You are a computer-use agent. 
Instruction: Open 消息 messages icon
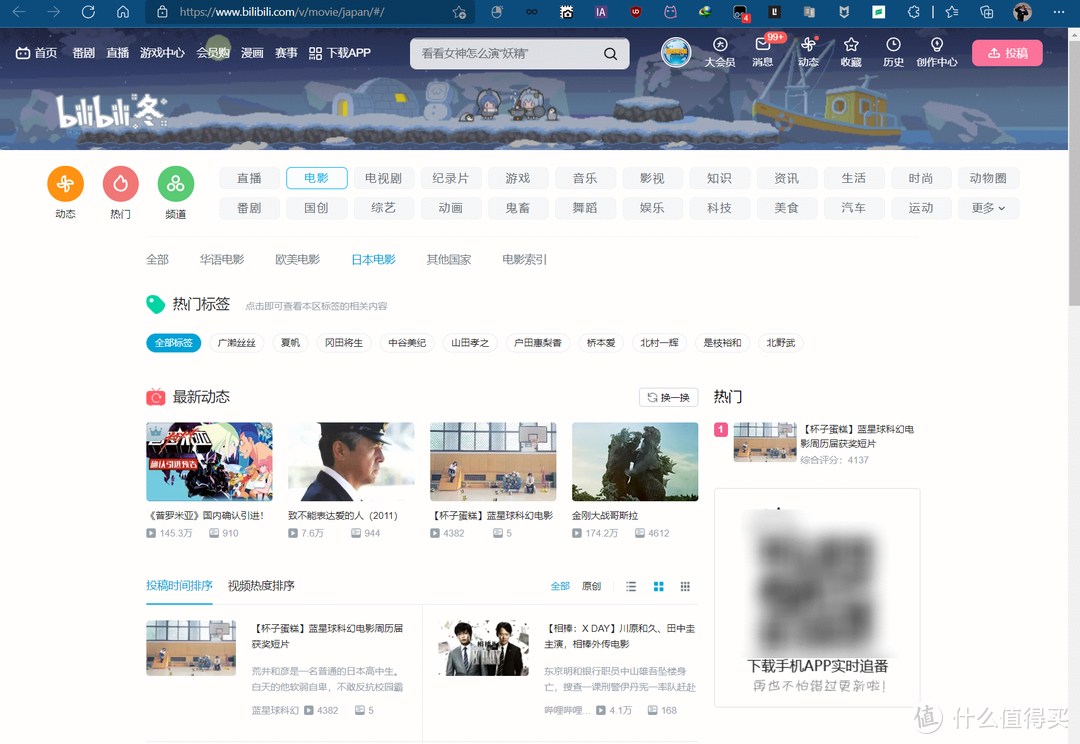pyautogui.click(x=762, y=52)
